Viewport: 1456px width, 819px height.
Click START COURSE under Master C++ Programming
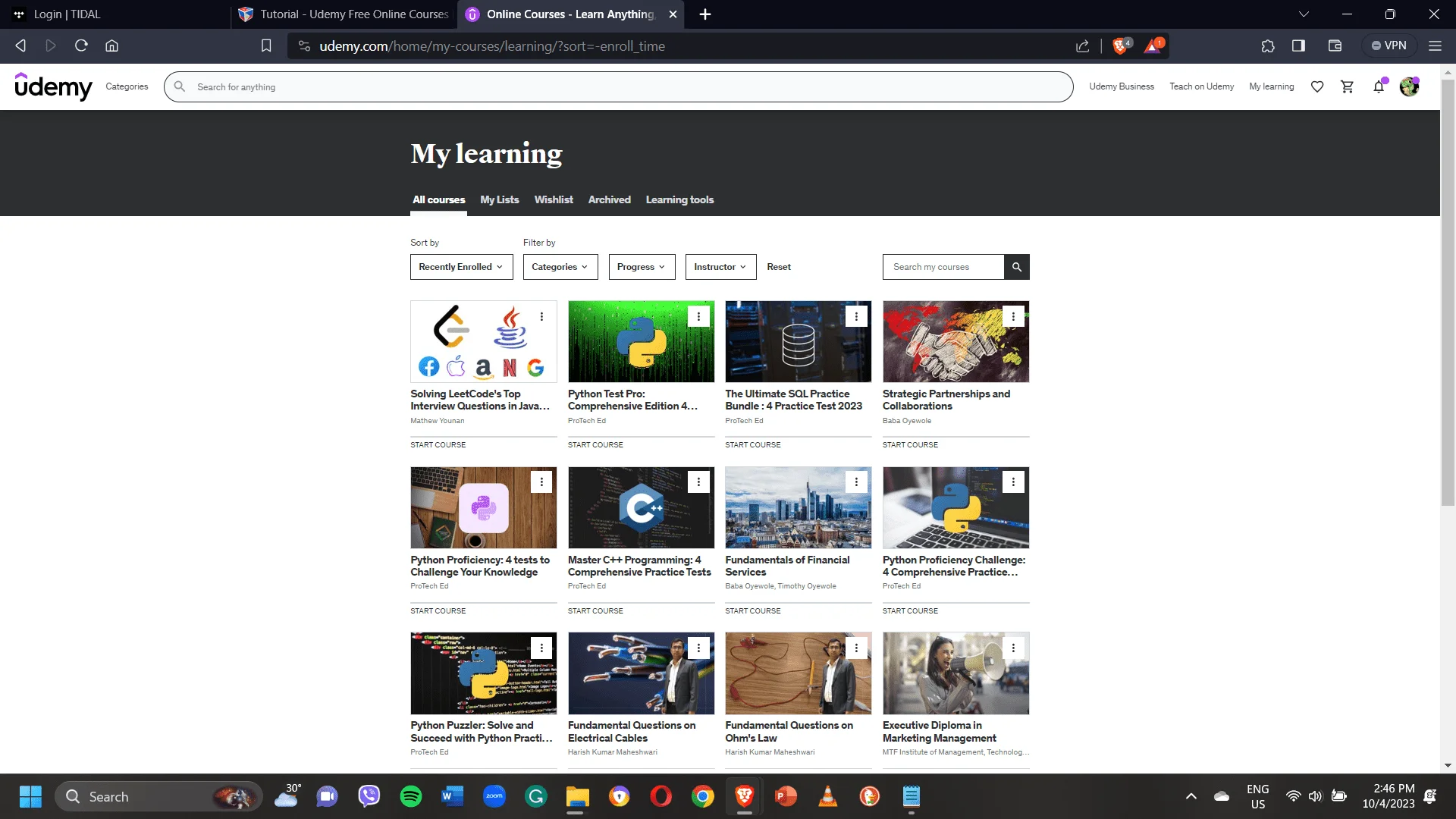coord(595,610)
